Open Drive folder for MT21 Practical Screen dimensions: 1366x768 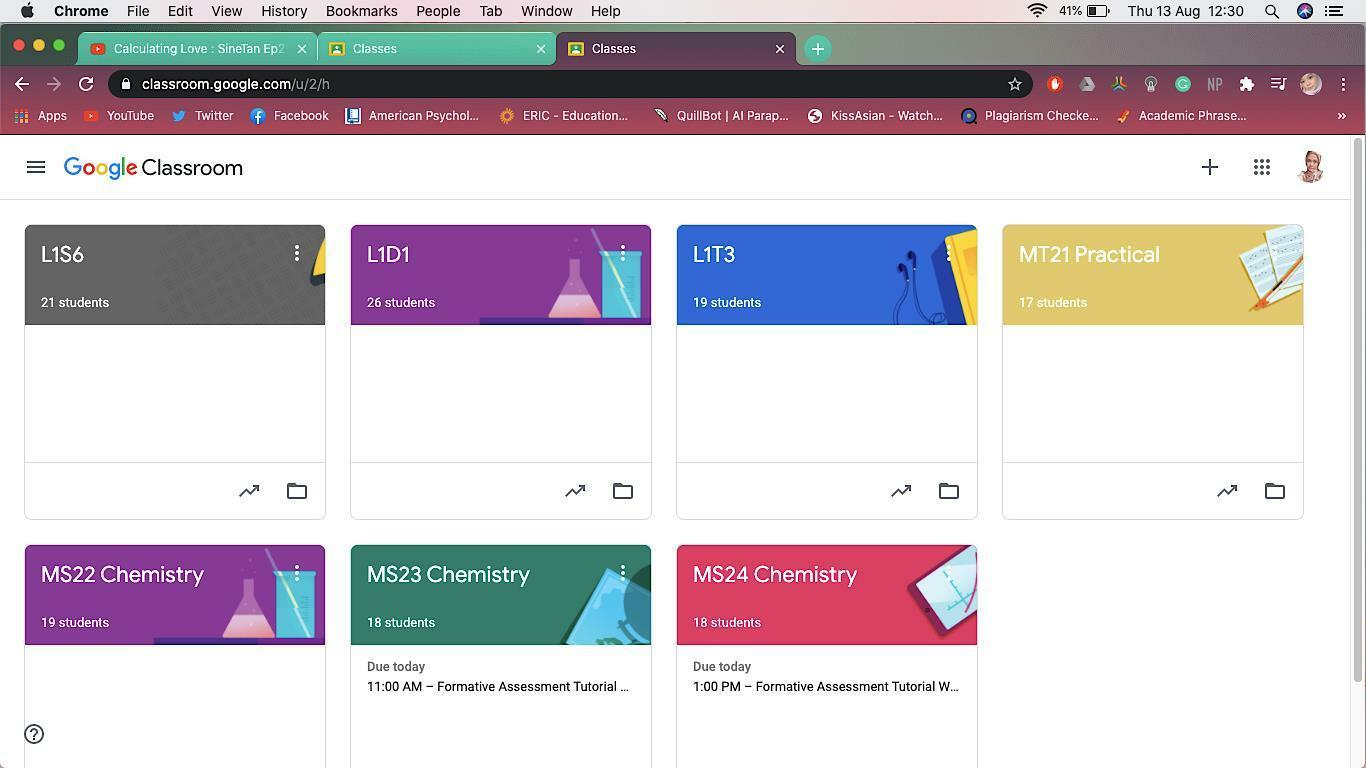(1275, 491)
